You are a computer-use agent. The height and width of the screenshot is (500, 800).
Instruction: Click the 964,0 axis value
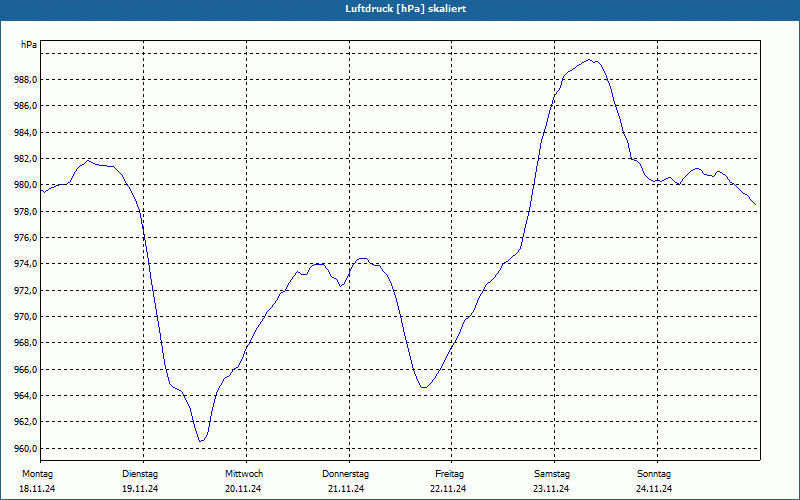[x=26, y=396]
